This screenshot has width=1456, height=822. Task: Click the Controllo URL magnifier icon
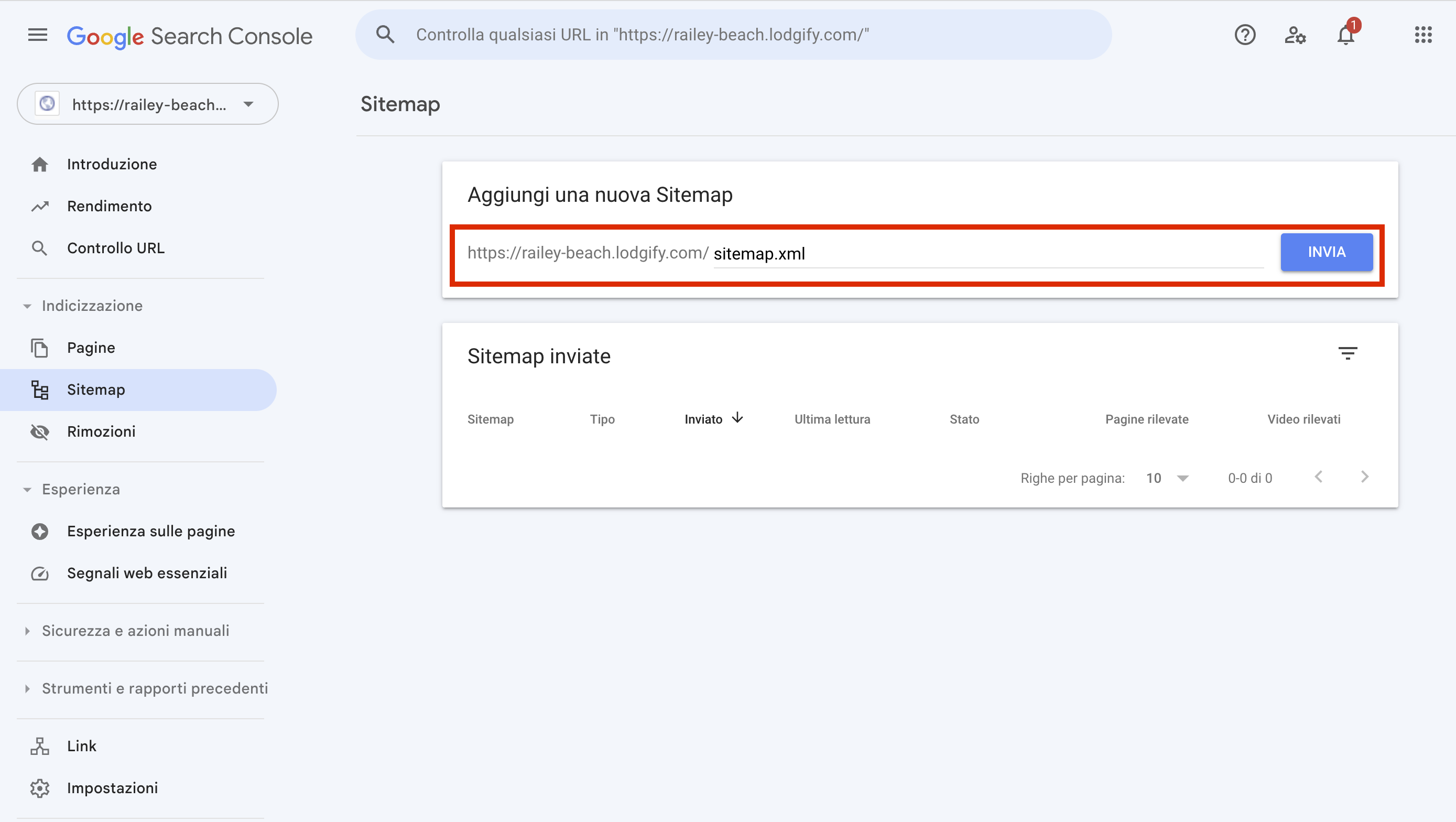point(39,248)
